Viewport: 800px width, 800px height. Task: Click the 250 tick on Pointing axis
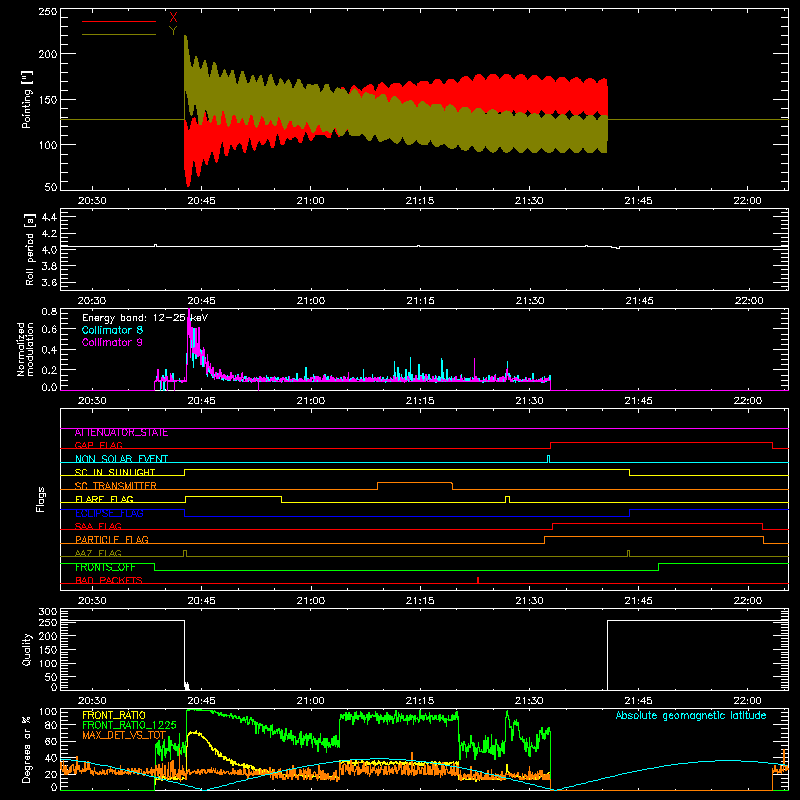[x=48, y=12]
